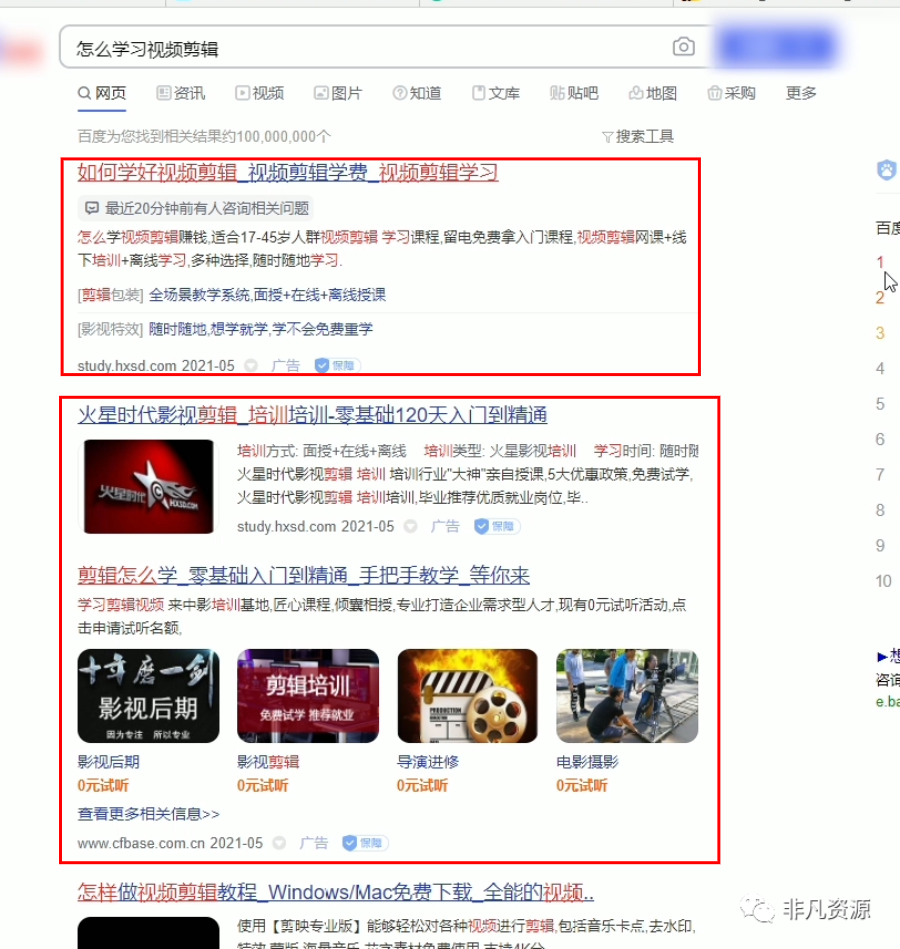Select hot-list item number 10

pos(883,581)
